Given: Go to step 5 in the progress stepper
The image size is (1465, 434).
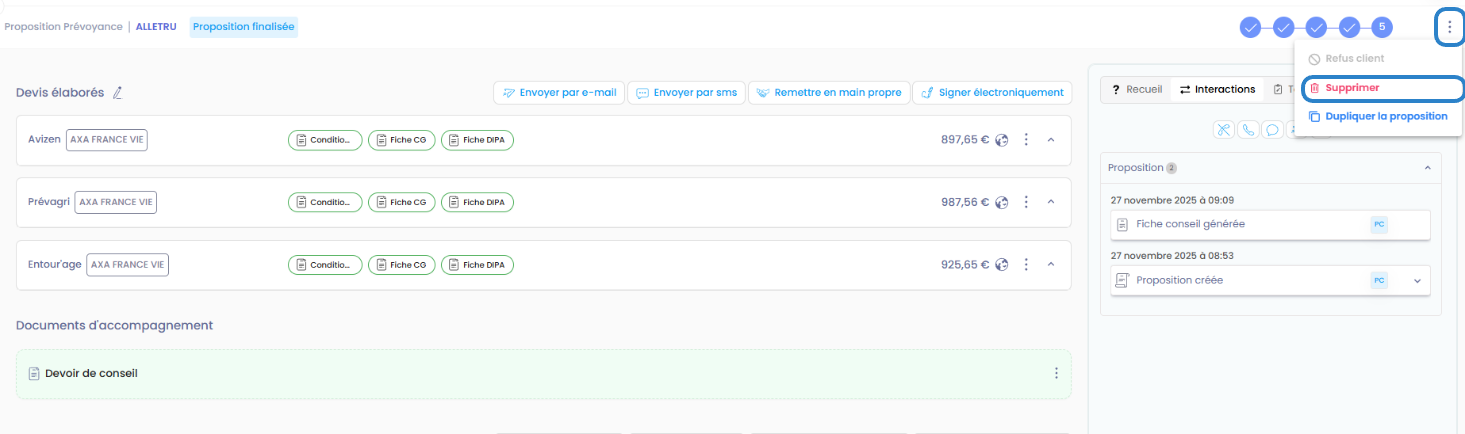Looking at the screenshot, I should click(1381, 27).
